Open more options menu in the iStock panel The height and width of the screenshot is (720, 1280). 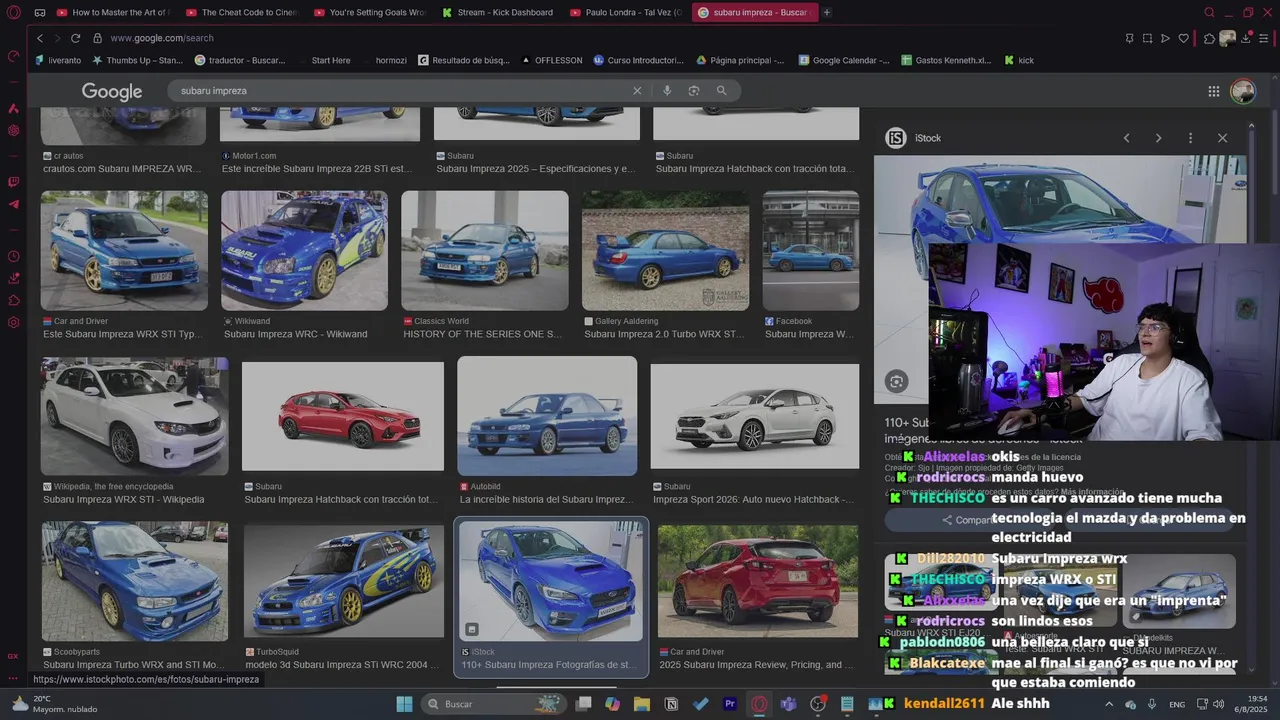(1190, 138)
